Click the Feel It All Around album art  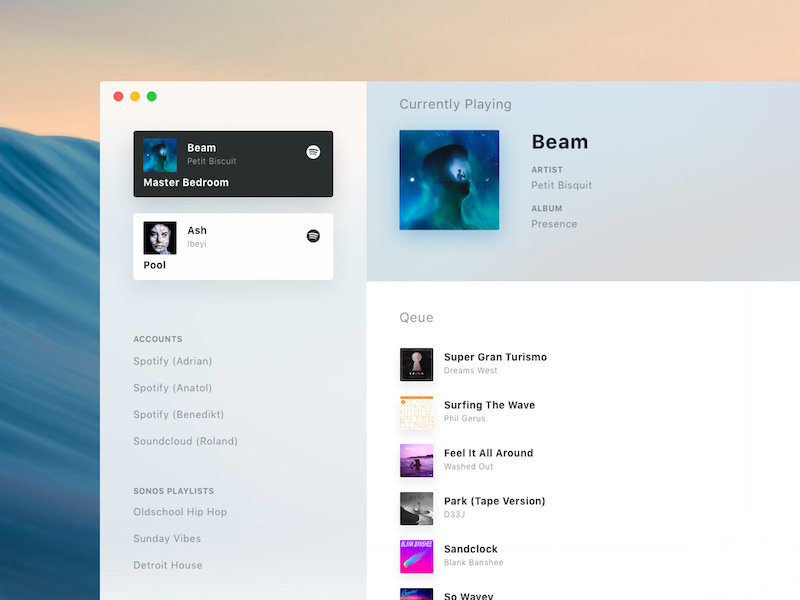point(416,460)
